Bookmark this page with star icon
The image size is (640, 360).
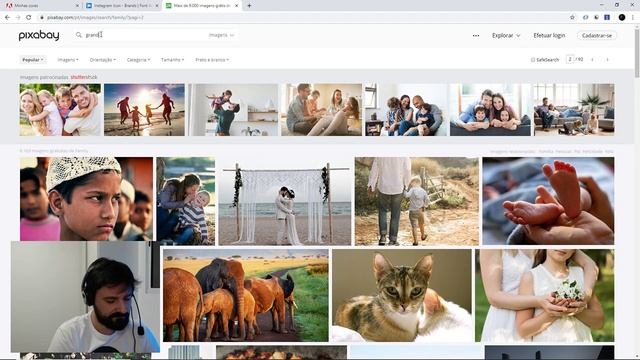click(572, 18)
